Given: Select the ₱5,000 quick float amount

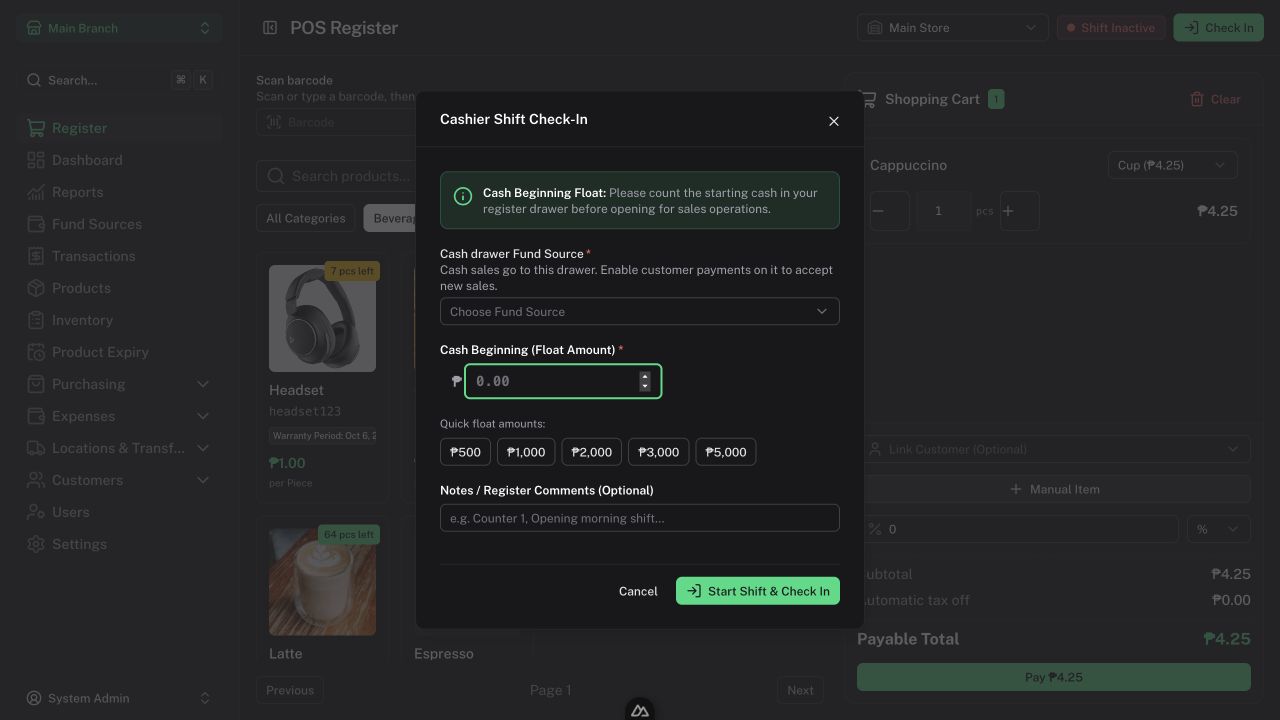Looking at the screenshot, I should (x=726, y=452).
